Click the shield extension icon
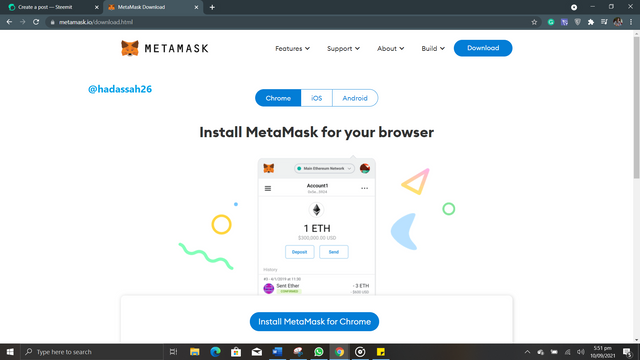Screen dimensions: 640x360 pyautogui.click(x=577, y=22)
